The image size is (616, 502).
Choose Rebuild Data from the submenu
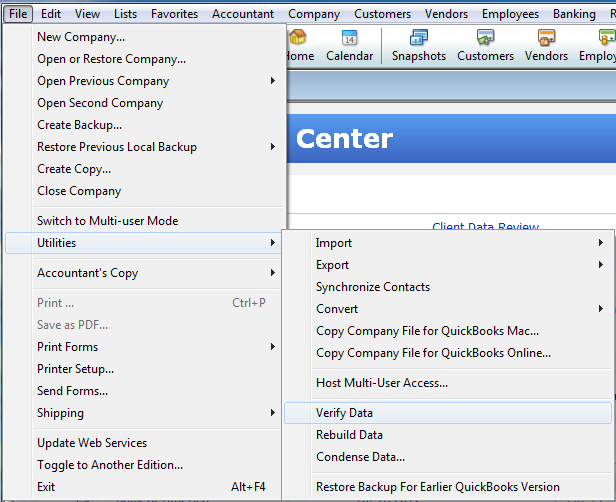pos(349,435)
